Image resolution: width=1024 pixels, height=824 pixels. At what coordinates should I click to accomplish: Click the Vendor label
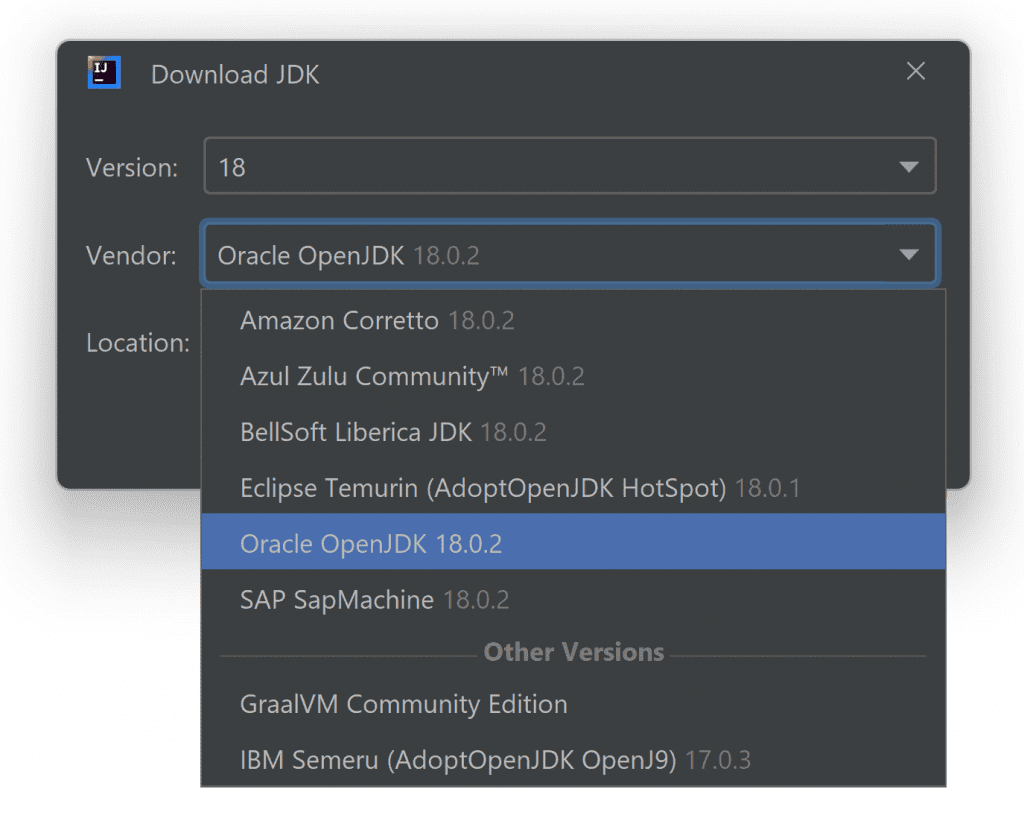131,256
